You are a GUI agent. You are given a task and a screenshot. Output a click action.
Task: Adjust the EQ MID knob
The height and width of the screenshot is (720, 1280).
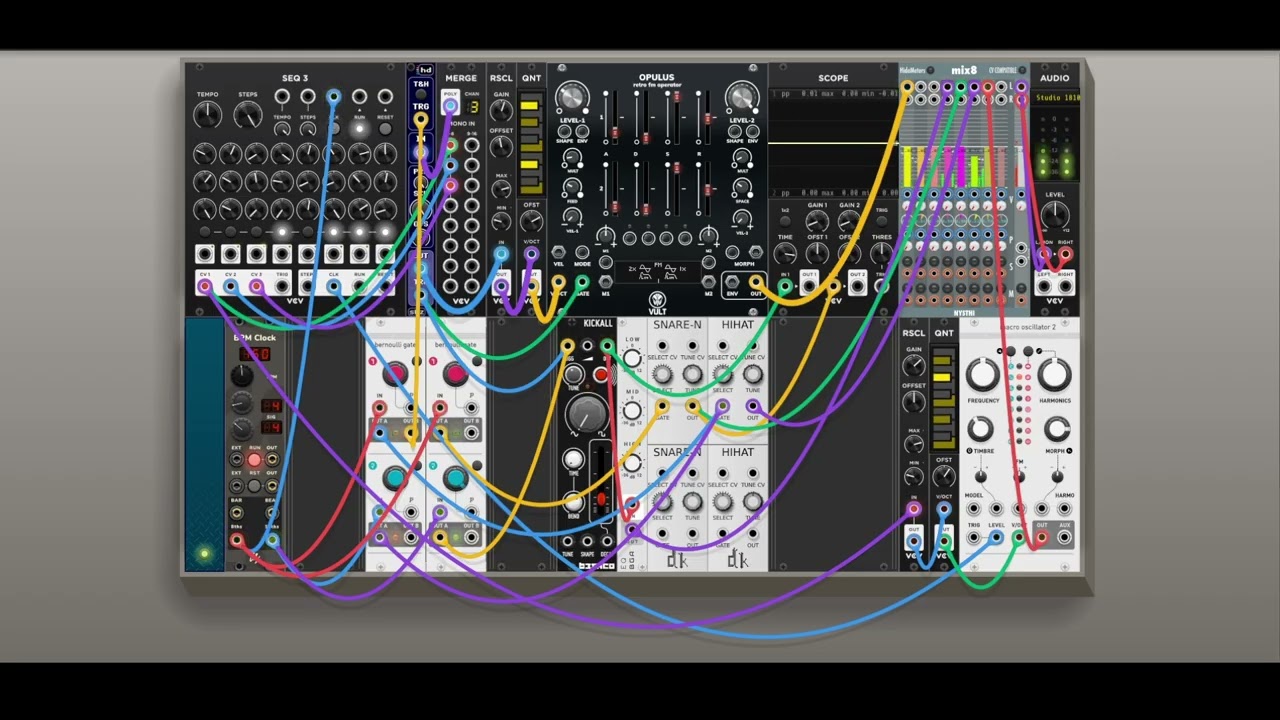click(632, 410)
